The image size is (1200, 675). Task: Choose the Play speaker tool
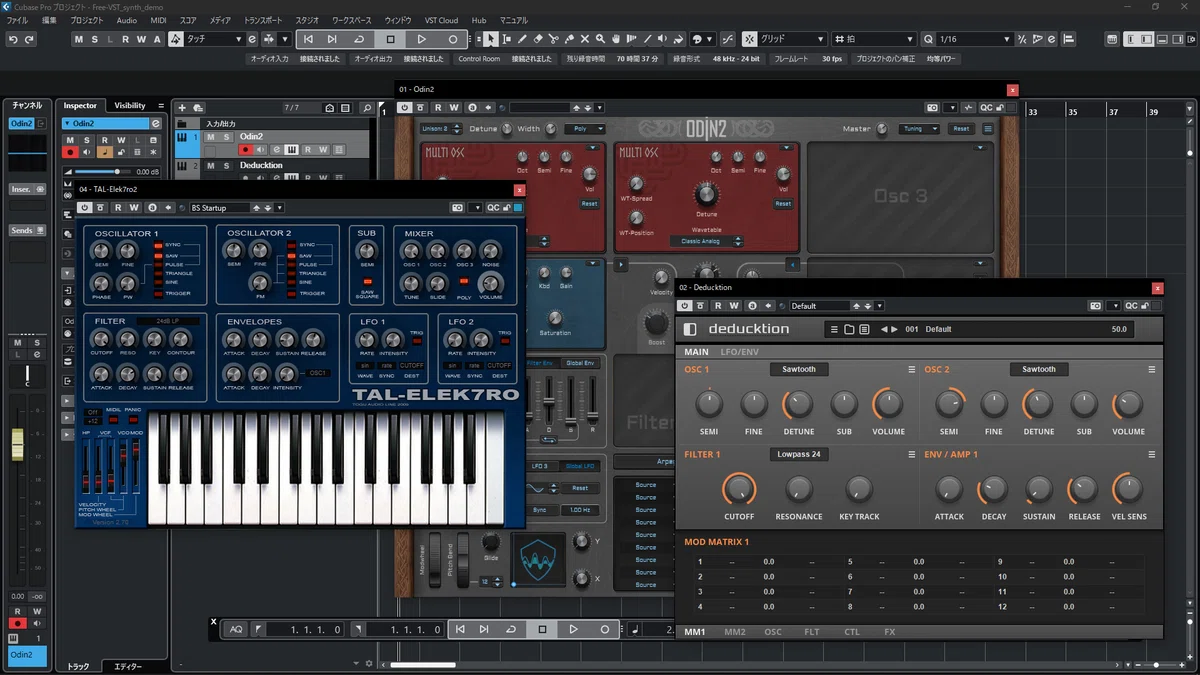tap(664, 39)
